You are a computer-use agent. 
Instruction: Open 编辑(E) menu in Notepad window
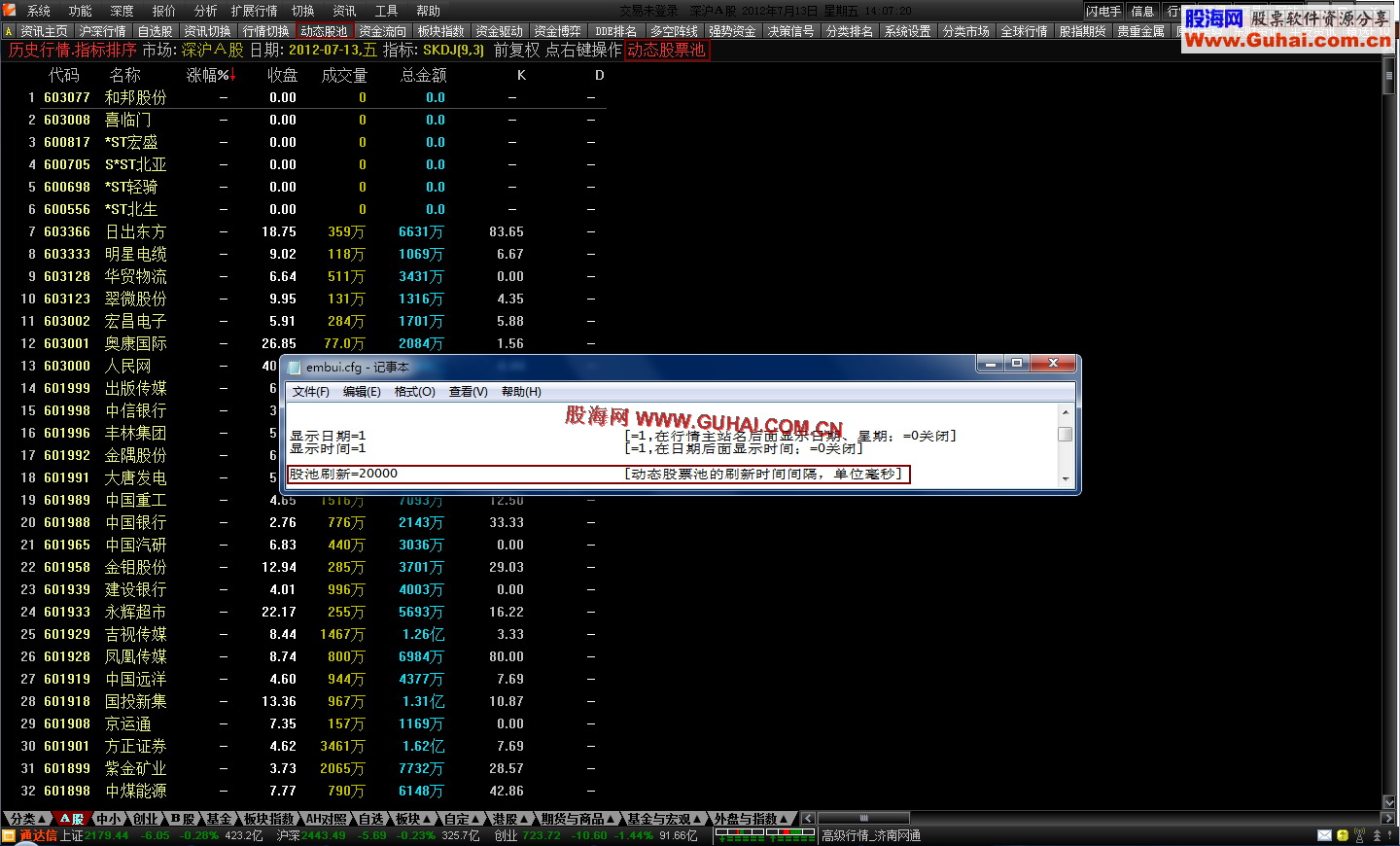(362, 392)
